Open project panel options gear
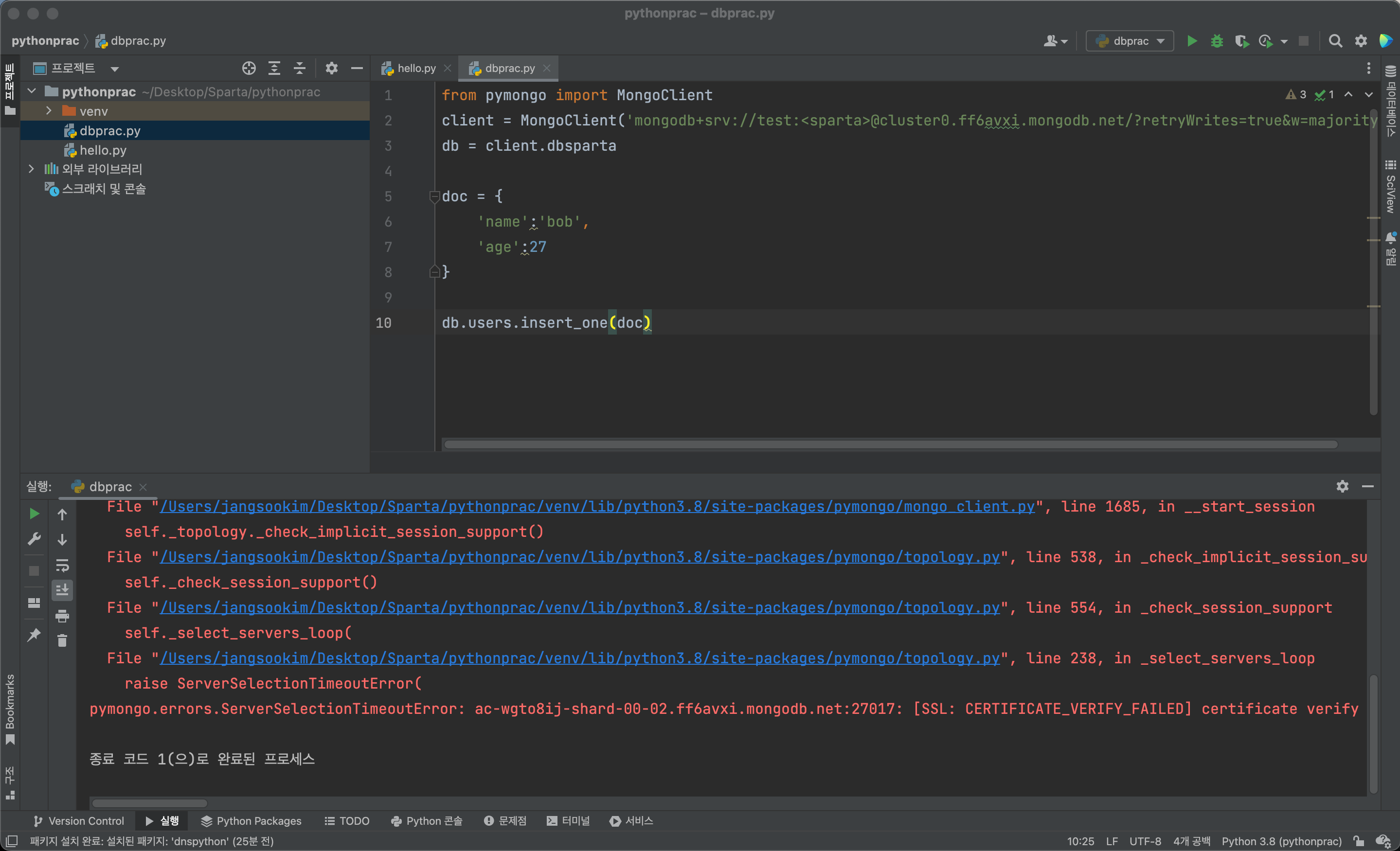The image size is (1400, 851). tap(332, 68)
